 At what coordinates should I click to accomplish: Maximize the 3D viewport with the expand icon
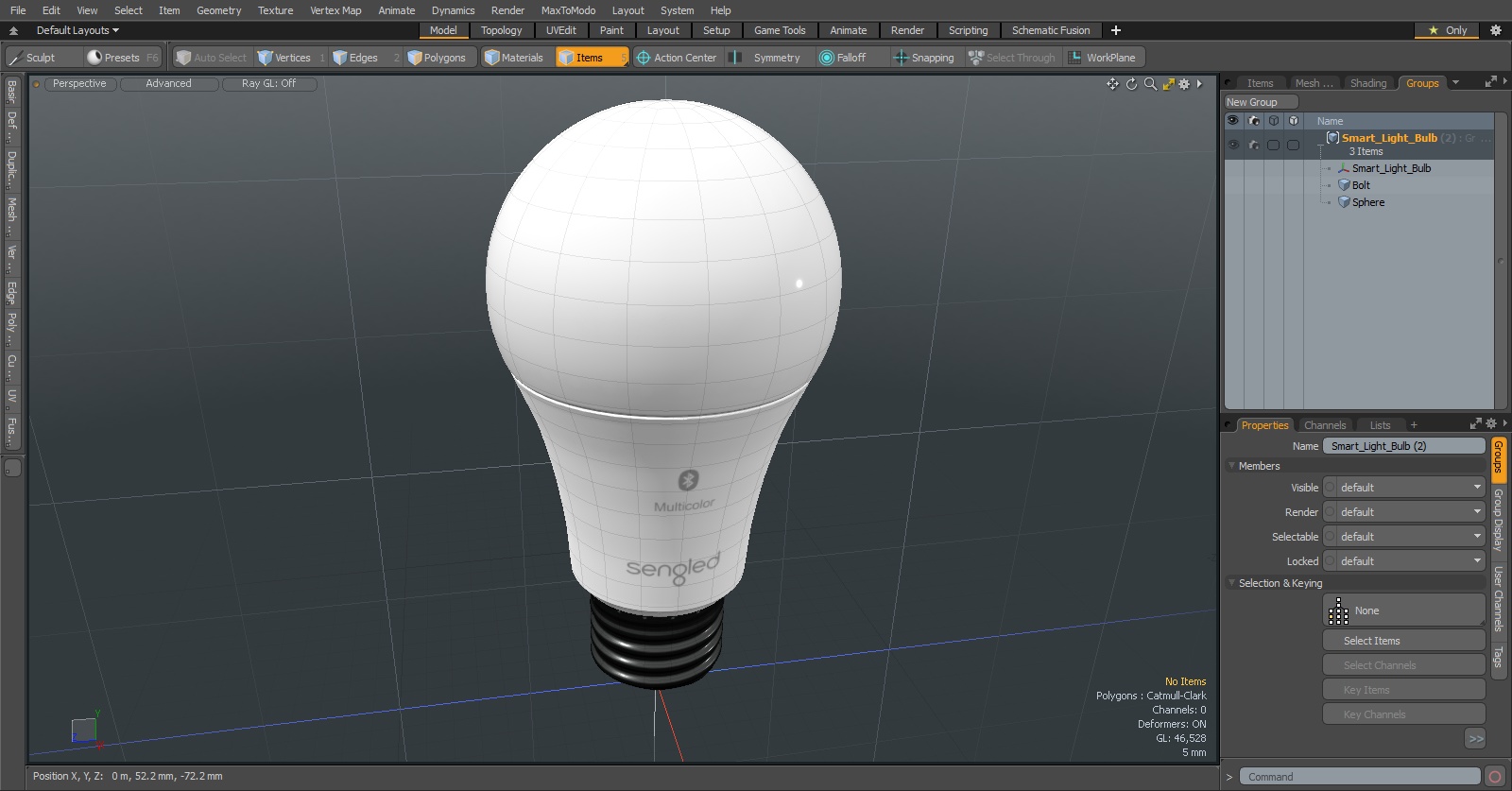click(1168, 84)
